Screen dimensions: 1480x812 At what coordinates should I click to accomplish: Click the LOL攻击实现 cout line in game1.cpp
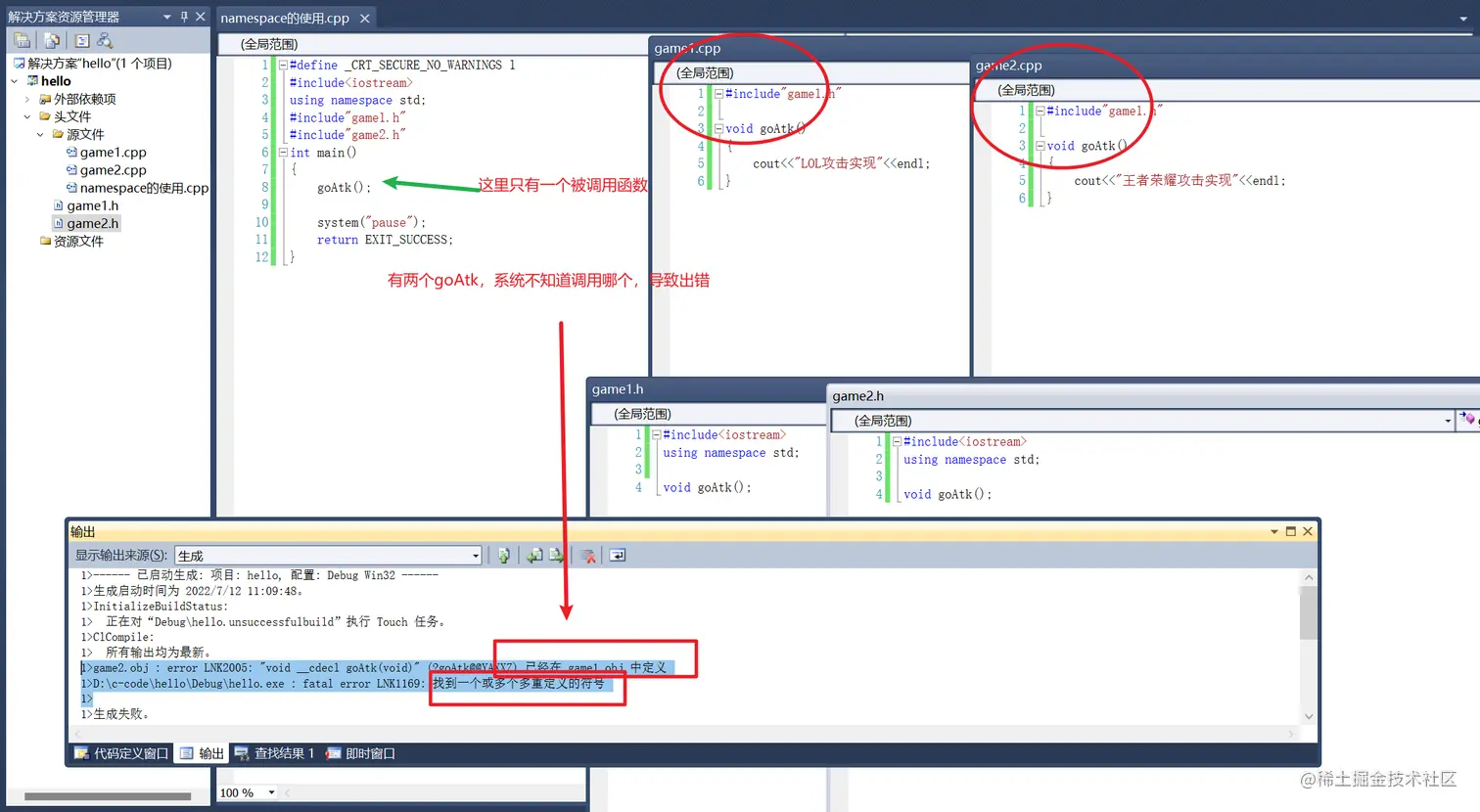click(841, 163)
